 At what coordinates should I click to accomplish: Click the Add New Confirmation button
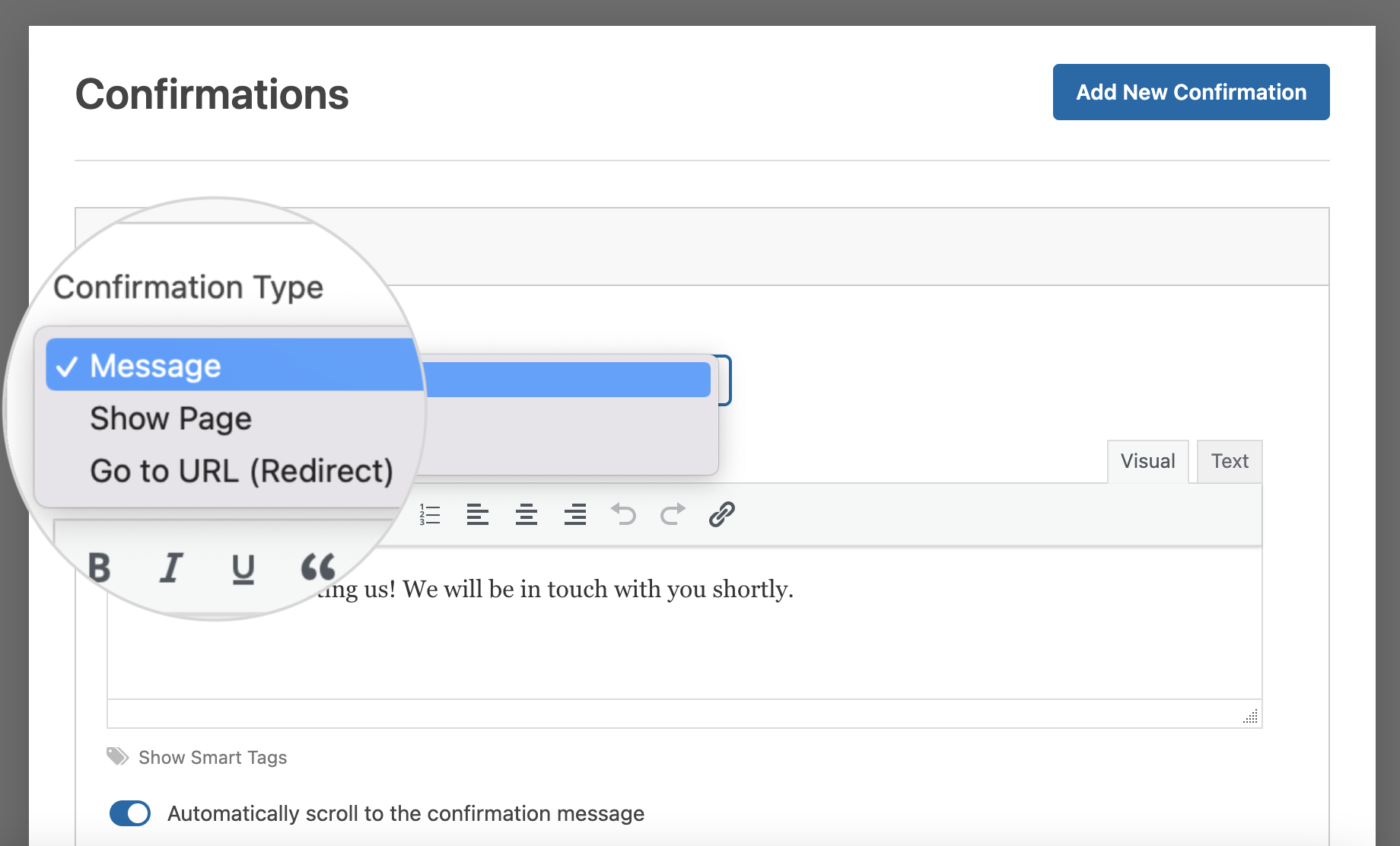[1191, 92]
